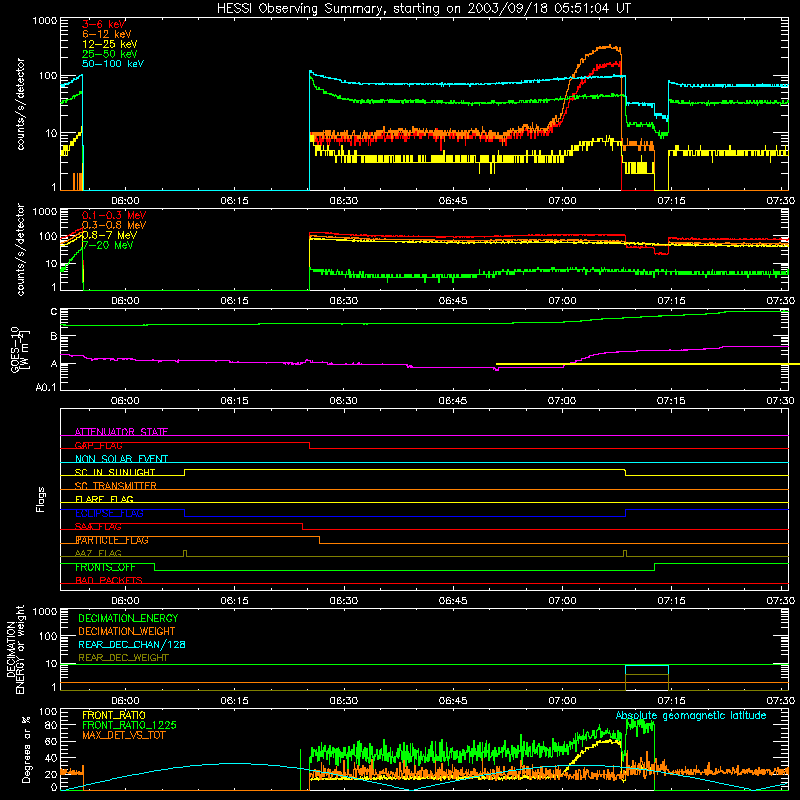
Task: Click the GOES-10 W m-2 axis title
Action: click(19, 349)
